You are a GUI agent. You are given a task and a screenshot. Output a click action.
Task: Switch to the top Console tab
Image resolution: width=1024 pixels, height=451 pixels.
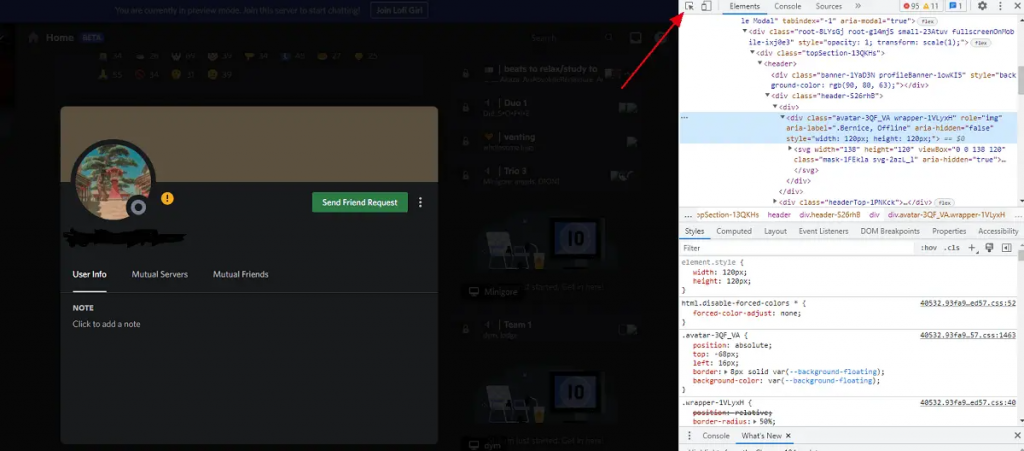(x=788, y=6)
